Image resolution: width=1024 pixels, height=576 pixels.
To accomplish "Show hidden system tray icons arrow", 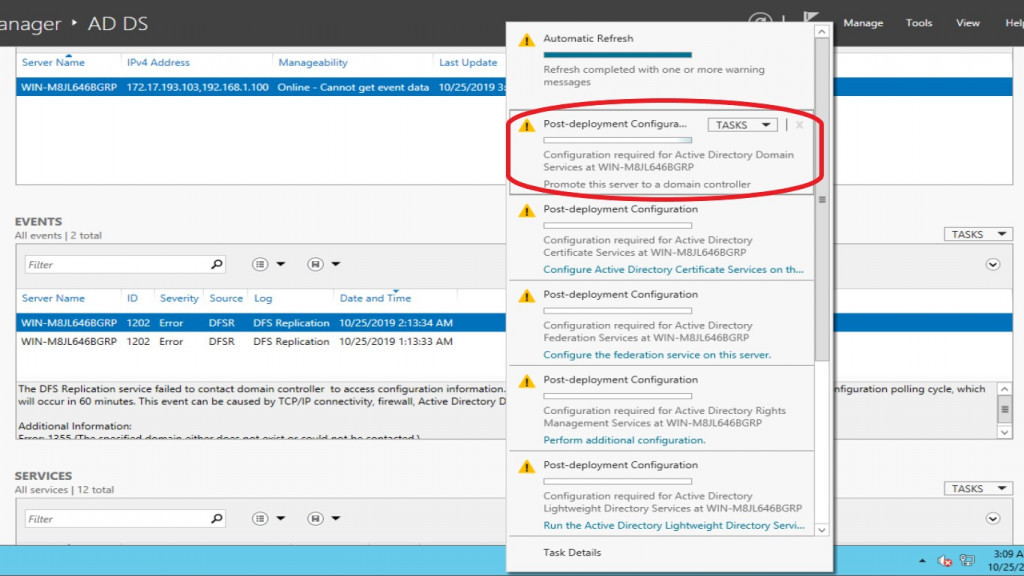I will coord(922,561).
